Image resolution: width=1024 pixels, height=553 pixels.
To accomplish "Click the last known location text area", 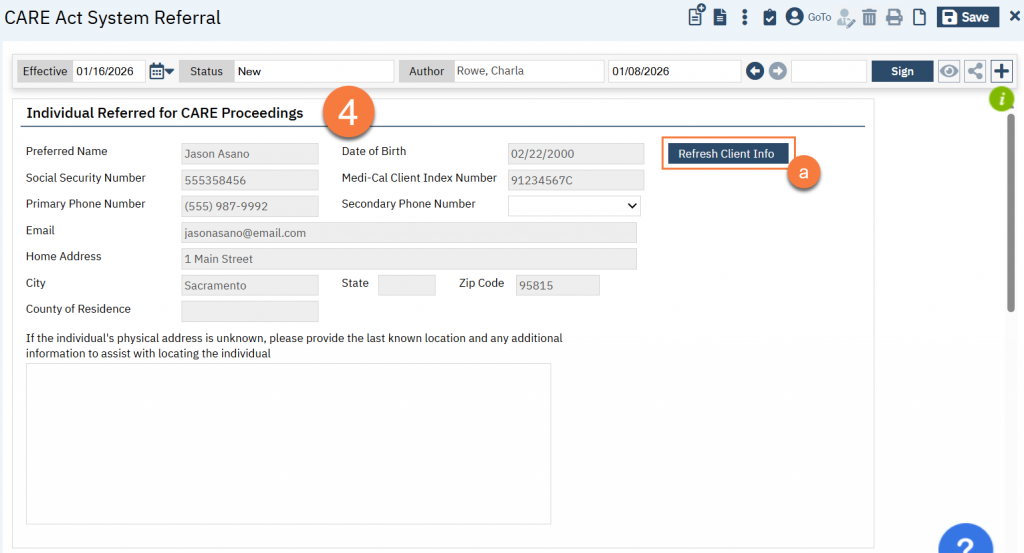I will (288, 443).
